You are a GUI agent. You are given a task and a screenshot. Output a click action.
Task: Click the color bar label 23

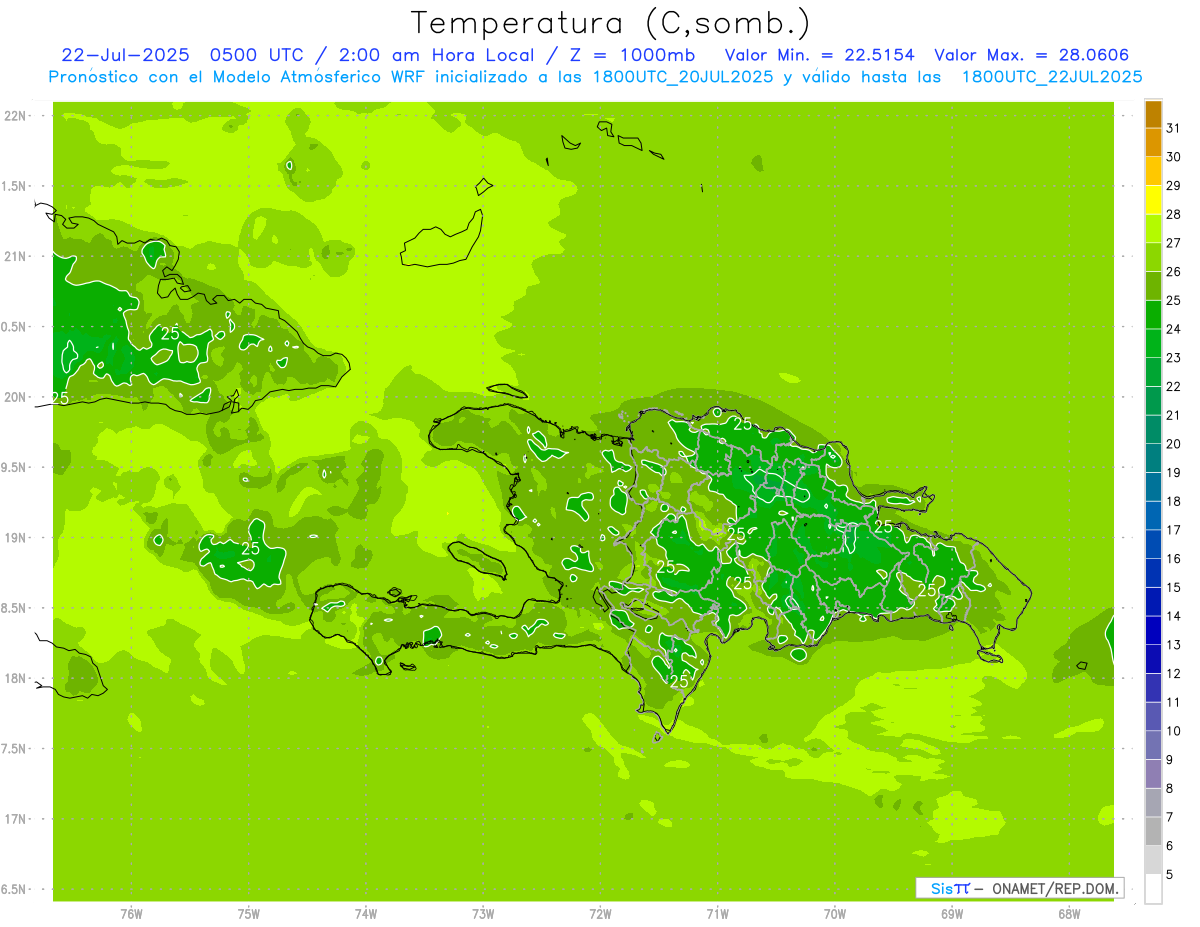[1173, 358]
